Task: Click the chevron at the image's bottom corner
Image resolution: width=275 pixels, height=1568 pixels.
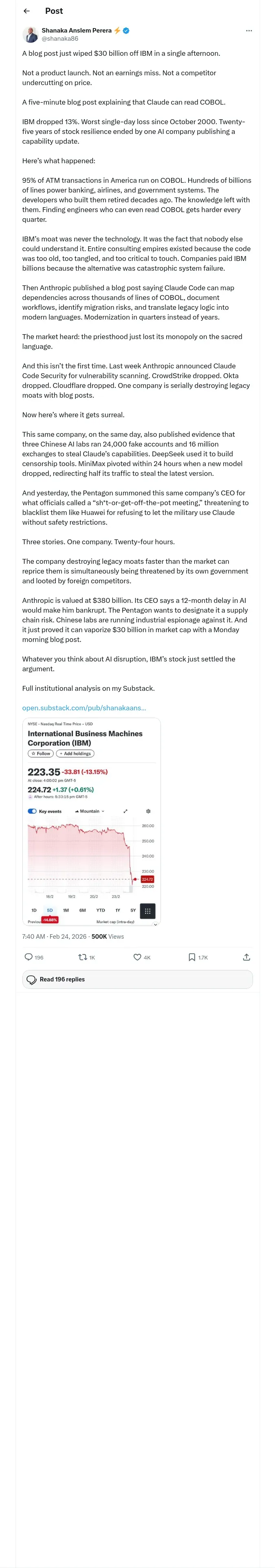Action: pos(156,924)
